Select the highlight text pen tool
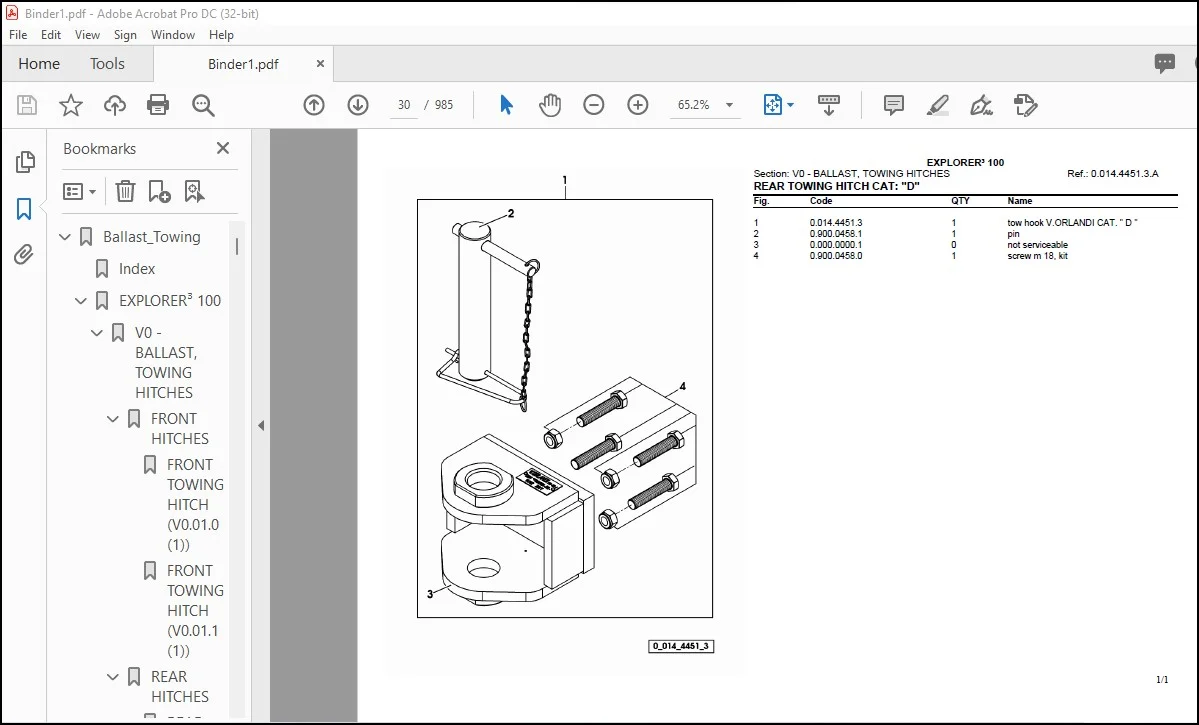Viewport: 1199px width, 725px height. (x=937, y=105)
